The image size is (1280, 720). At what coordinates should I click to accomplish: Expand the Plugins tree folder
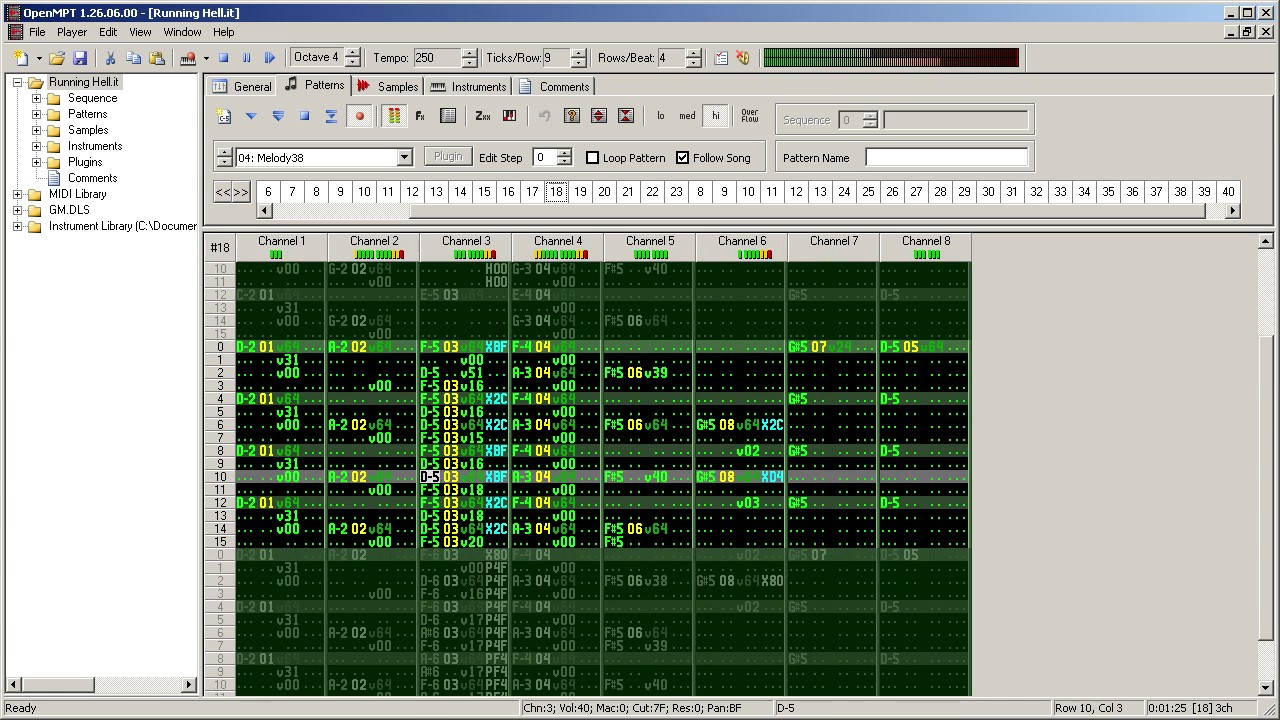point(37,162)
